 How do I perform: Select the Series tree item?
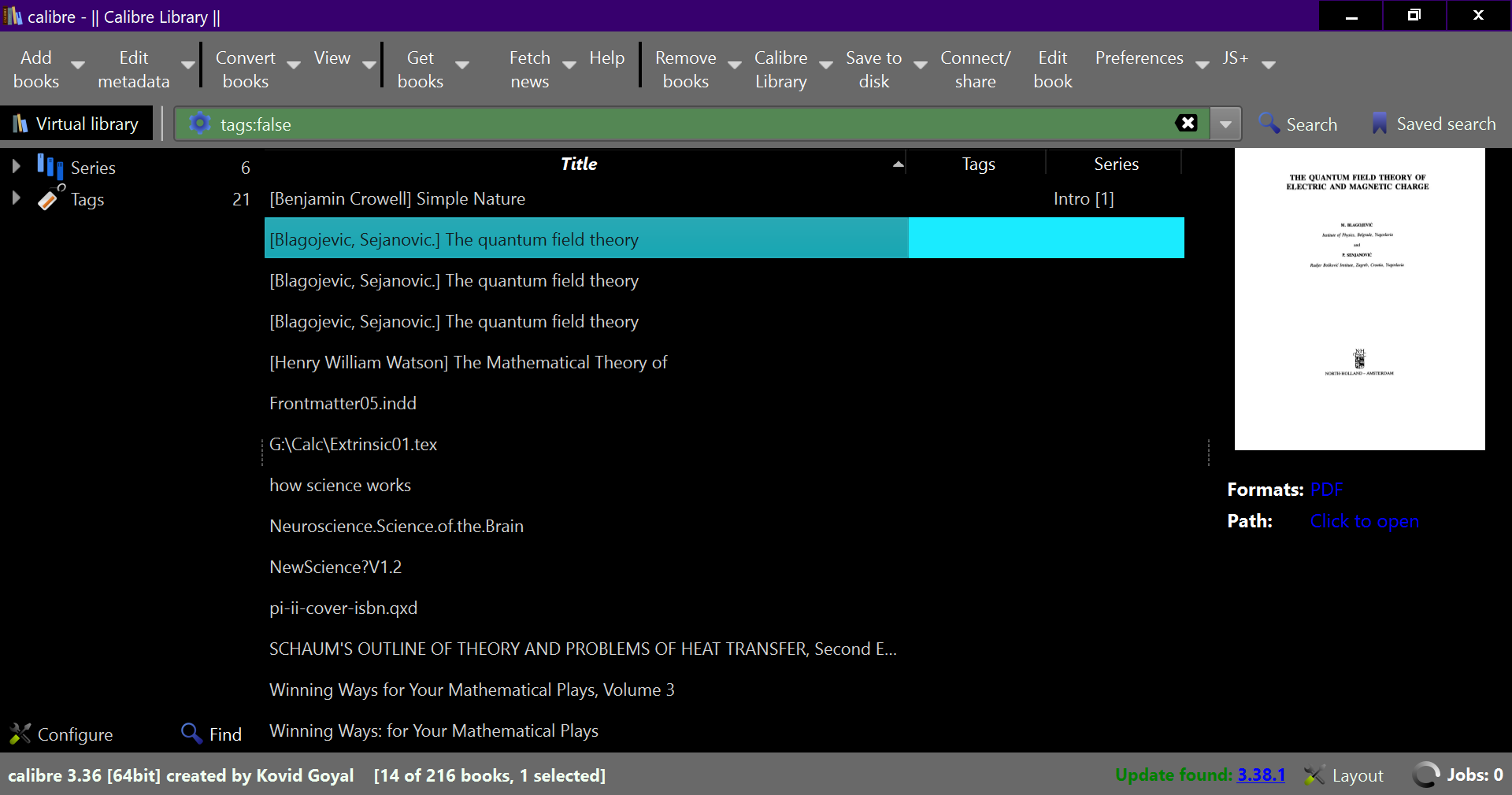tap(92, 168)
